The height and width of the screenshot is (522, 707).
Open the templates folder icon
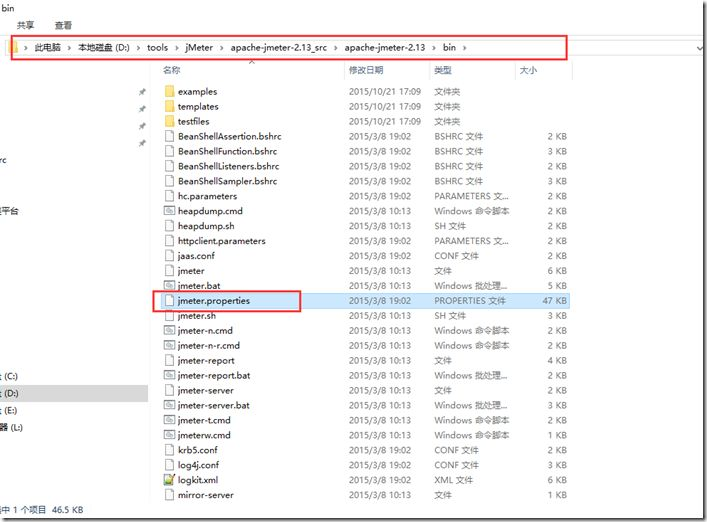[169, 106]
